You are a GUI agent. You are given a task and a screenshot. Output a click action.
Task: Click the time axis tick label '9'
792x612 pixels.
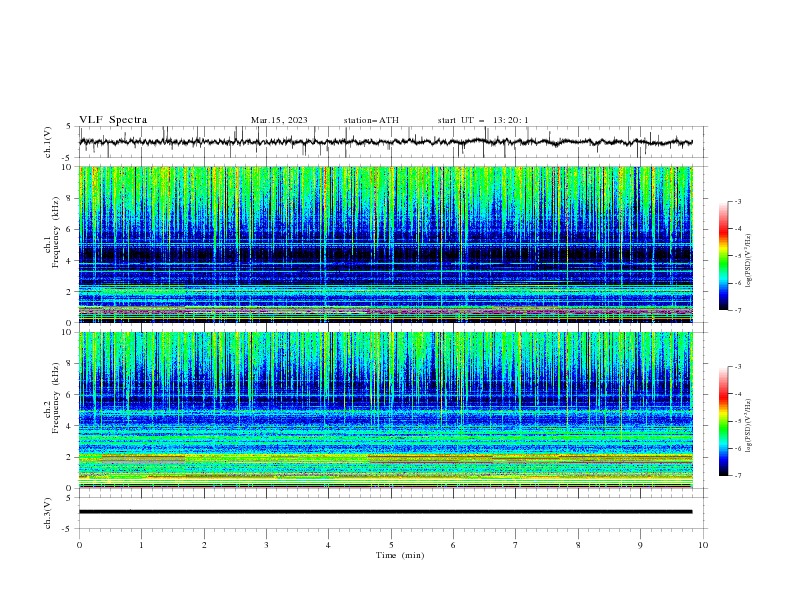(x=640, y=545)
